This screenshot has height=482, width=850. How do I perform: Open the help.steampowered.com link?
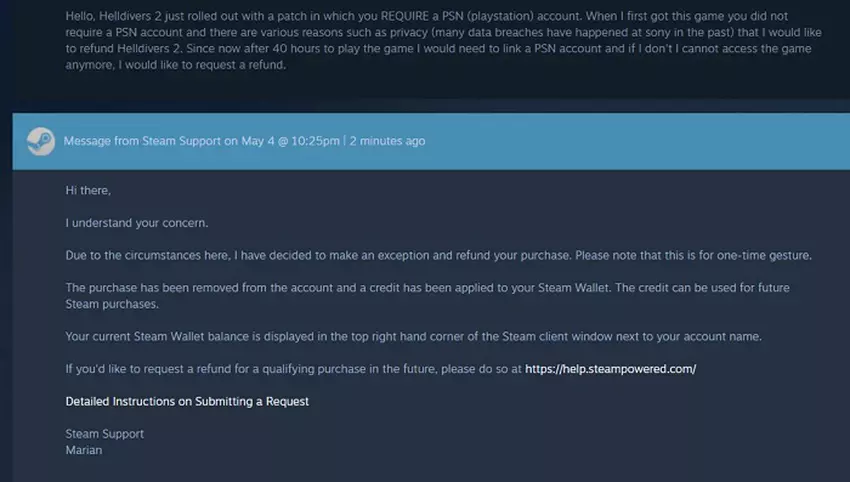(x=609, y=369)
